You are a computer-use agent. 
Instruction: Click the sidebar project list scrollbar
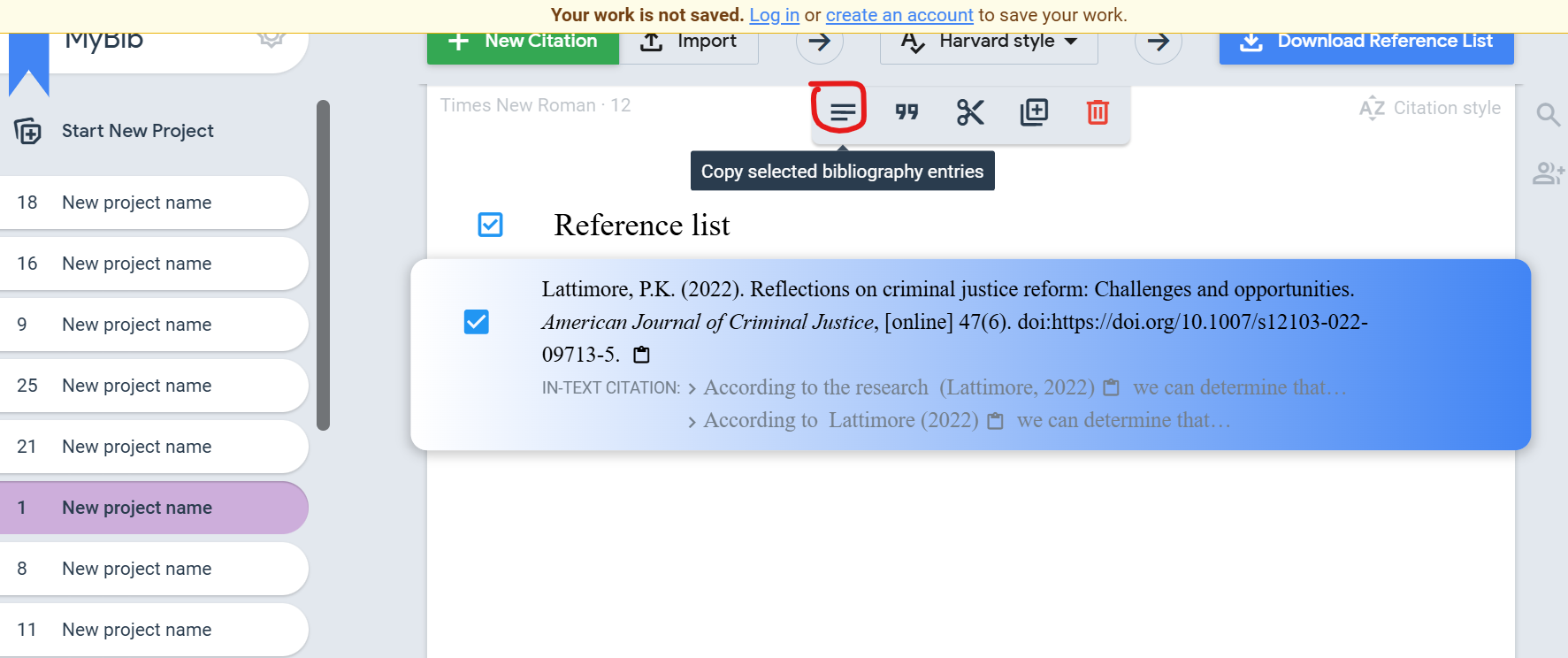tap(324, 265)
